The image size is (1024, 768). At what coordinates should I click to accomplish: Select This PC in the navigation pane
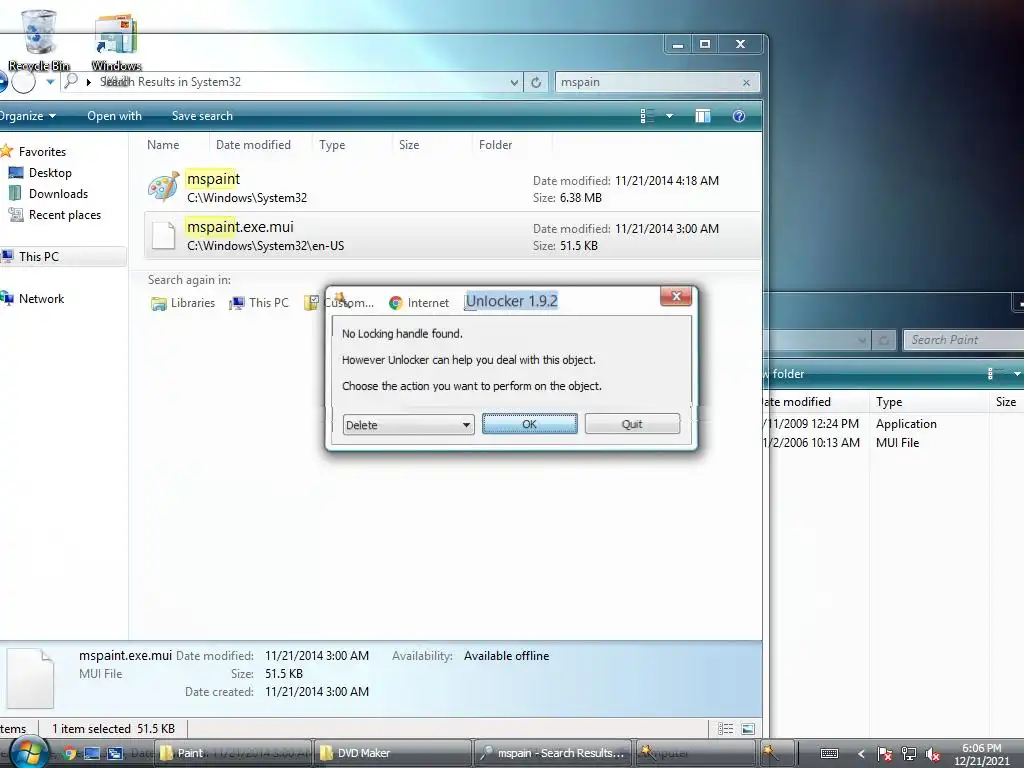tap(39, 257)
